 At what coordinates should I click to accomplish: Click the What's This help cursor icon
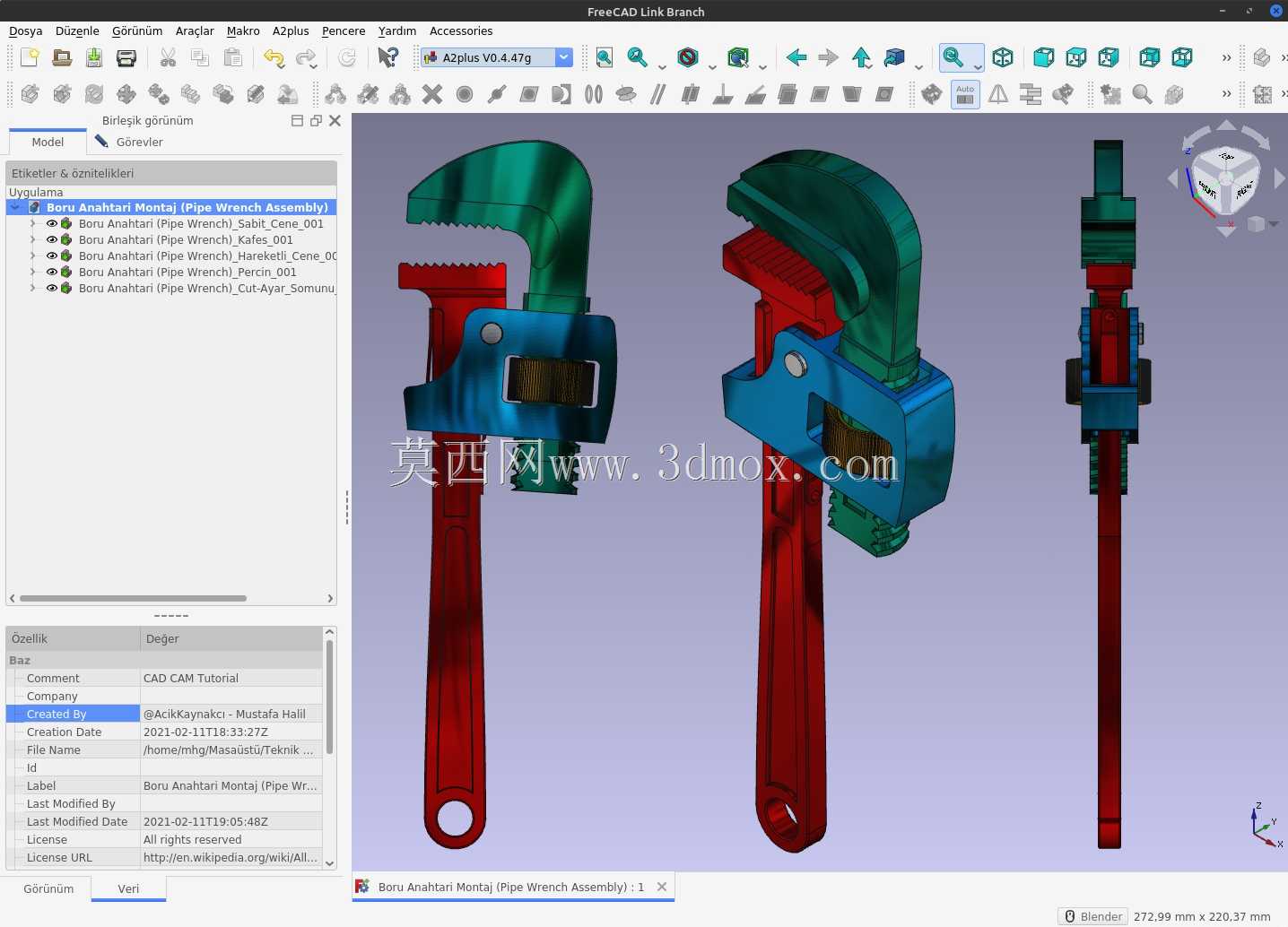pos(387,57)
